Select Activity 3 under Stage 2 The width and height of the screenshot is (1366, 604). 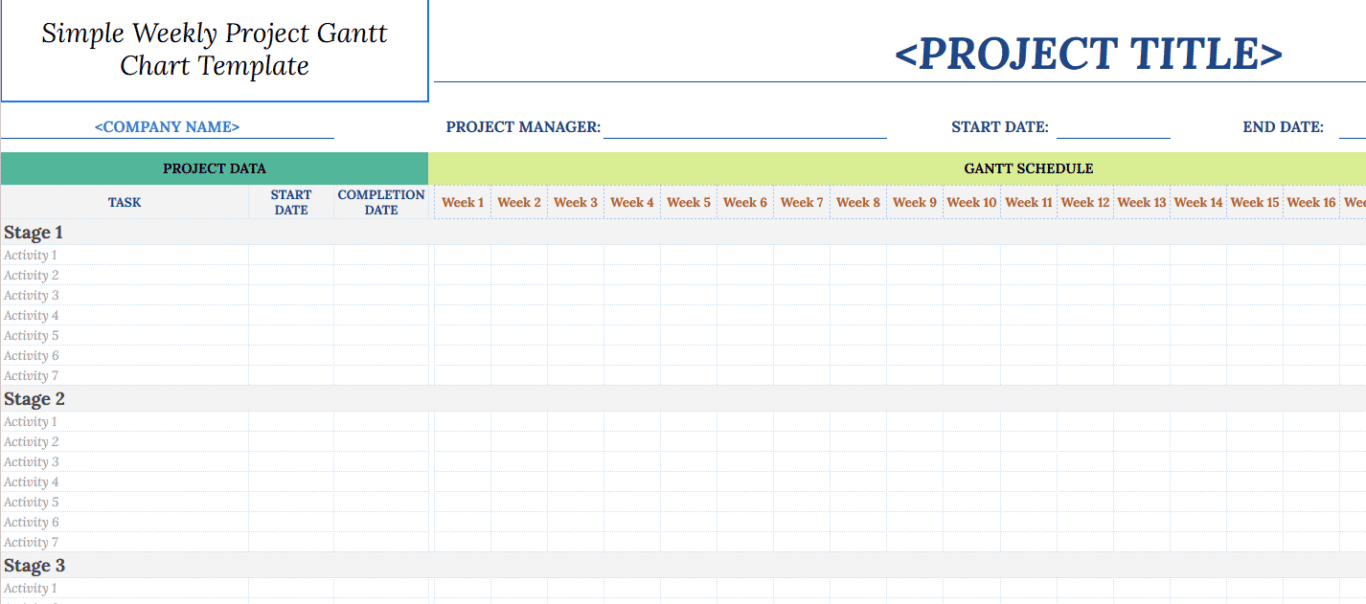coord(31,462)
